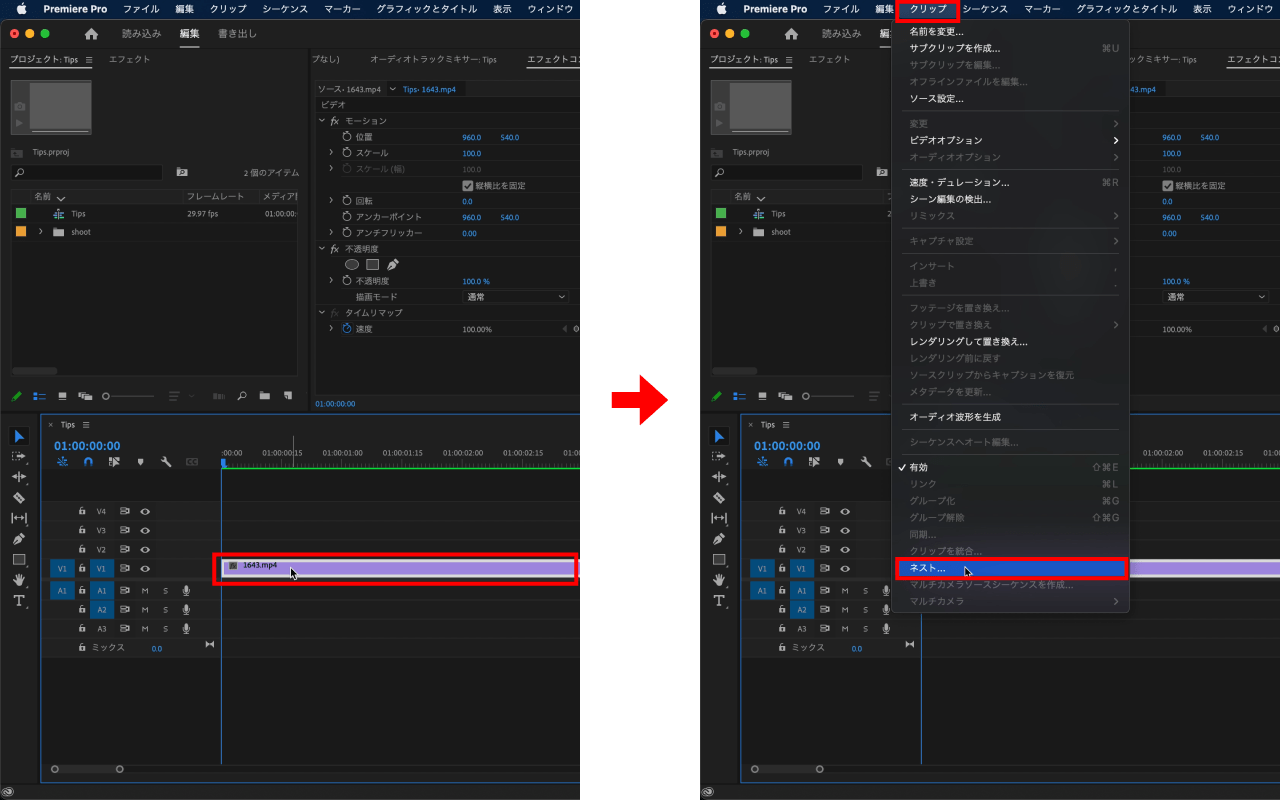The image size is (1280, 800).
Task: Collapse the モーション effect section, left screenshot
Action: 322,121
